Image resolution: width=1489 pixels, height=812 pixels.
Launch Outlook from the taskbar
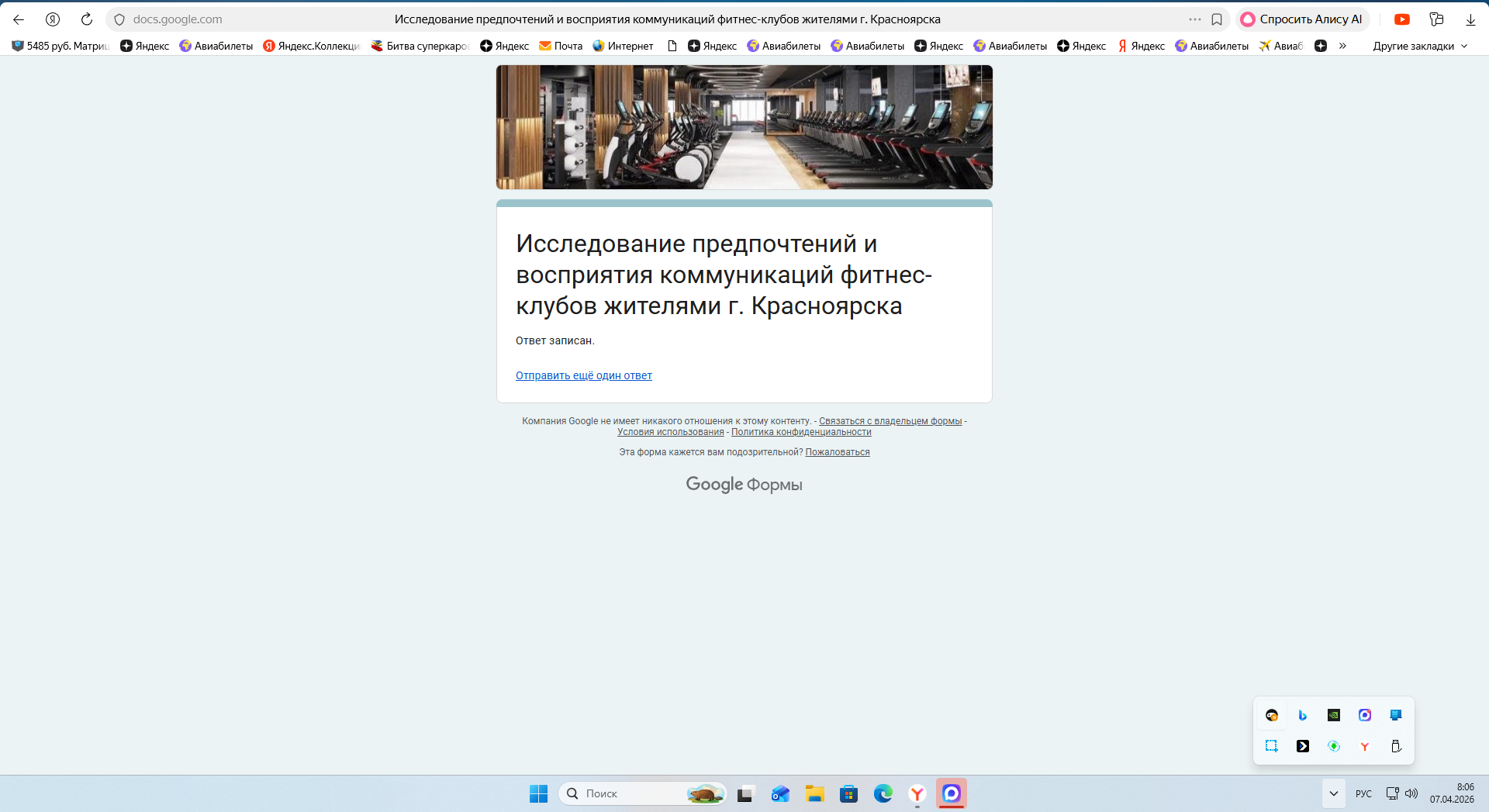pyautogui.click(x=779, y=793)
